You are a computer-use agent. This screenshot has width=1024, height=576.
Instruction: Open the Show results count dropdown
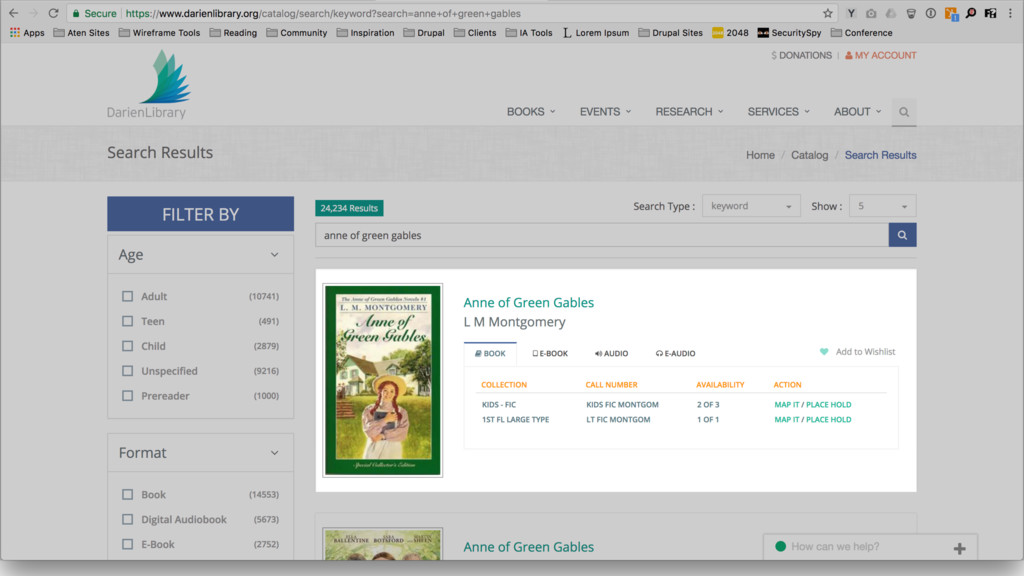882,206
